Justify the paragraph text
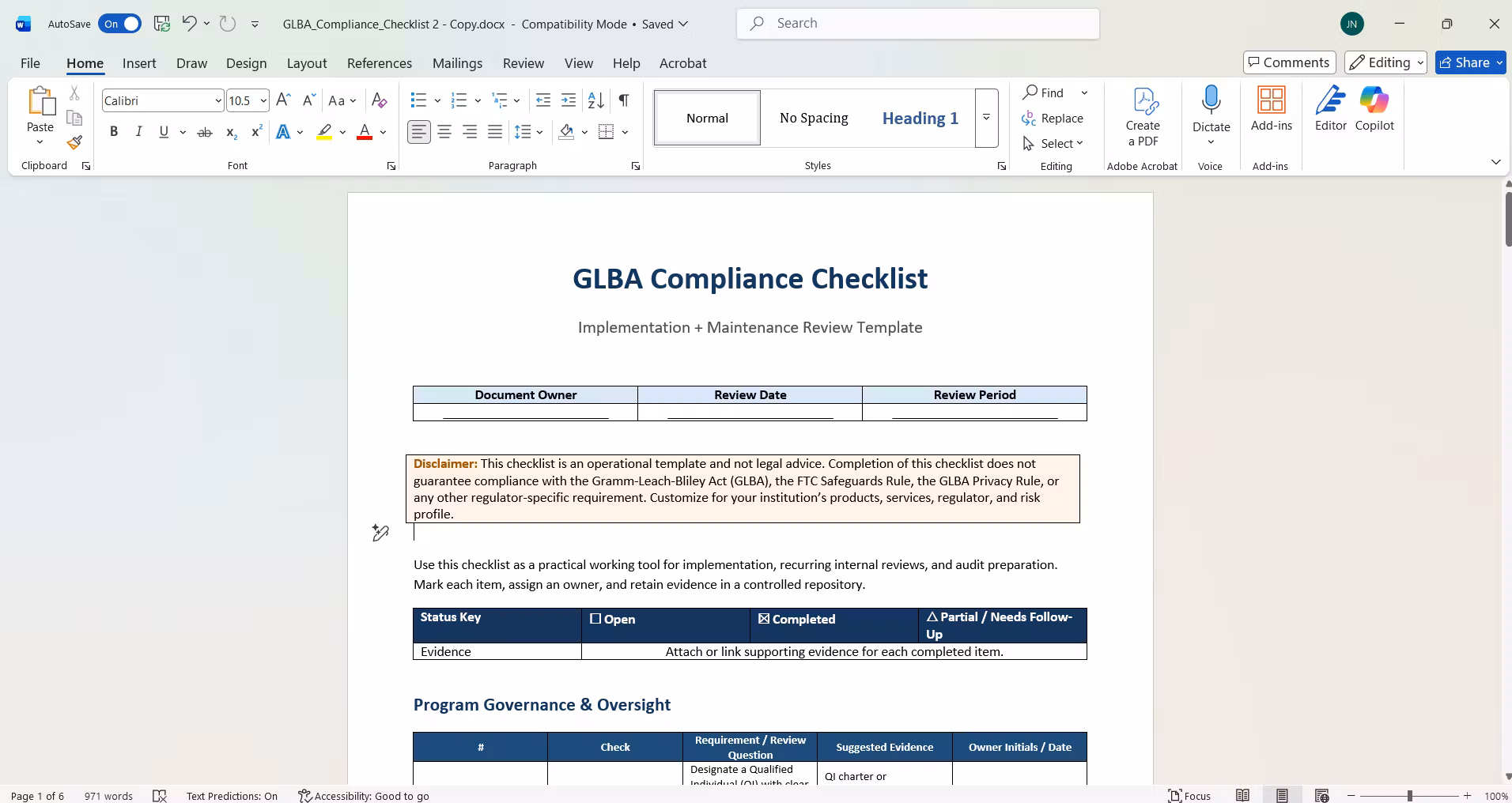Image resolution: width=1512 pixels, height=803 pixels. coord(495,132)
